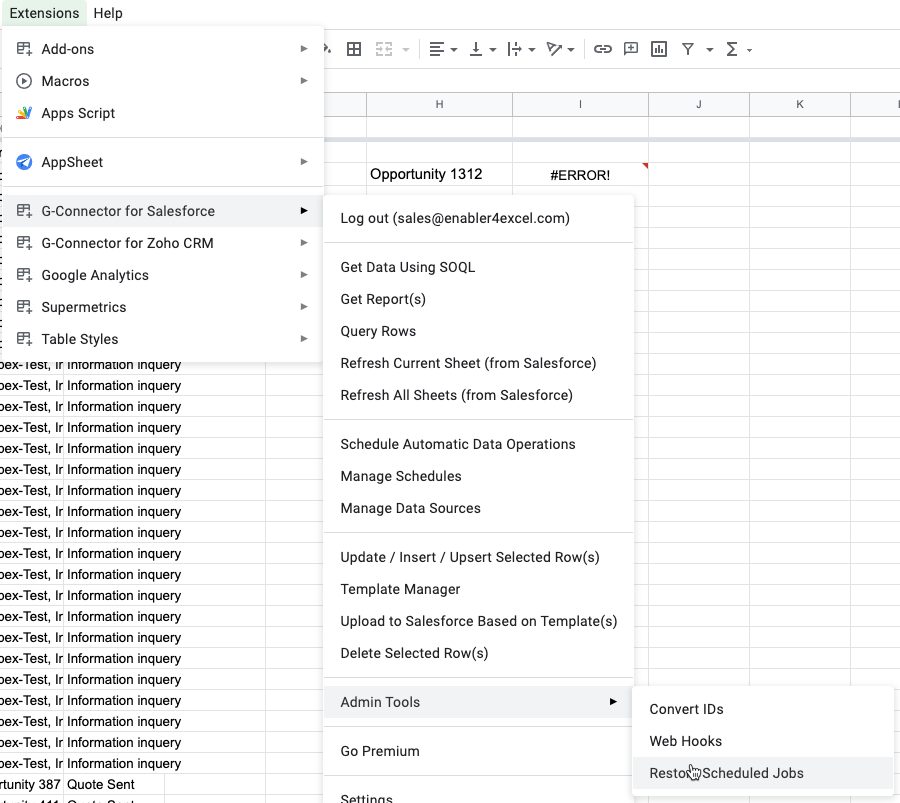The width and height of the screenshot is (900, 803).
Task: Open the Text rotation toolbar control
Action: point(560,49)
